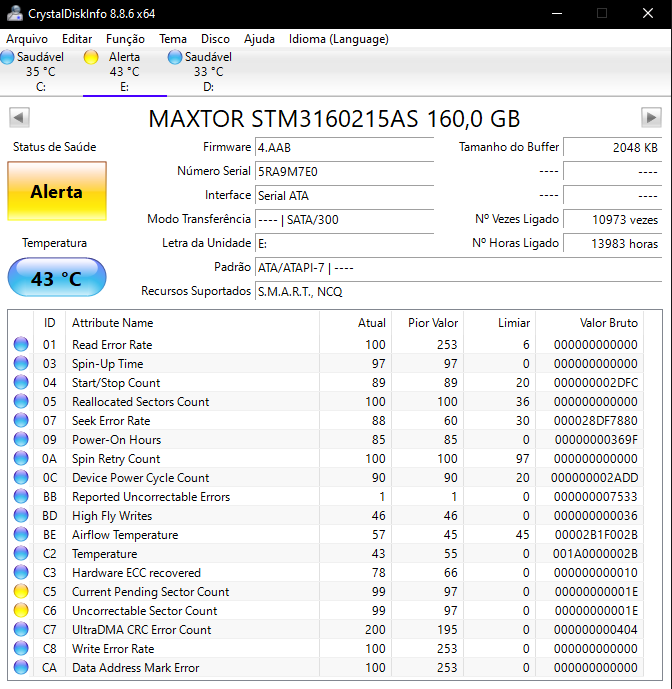672x689 pixels.
Task: Select drive C: Saudável 35 °C tab
Action: tap(40, 72)
